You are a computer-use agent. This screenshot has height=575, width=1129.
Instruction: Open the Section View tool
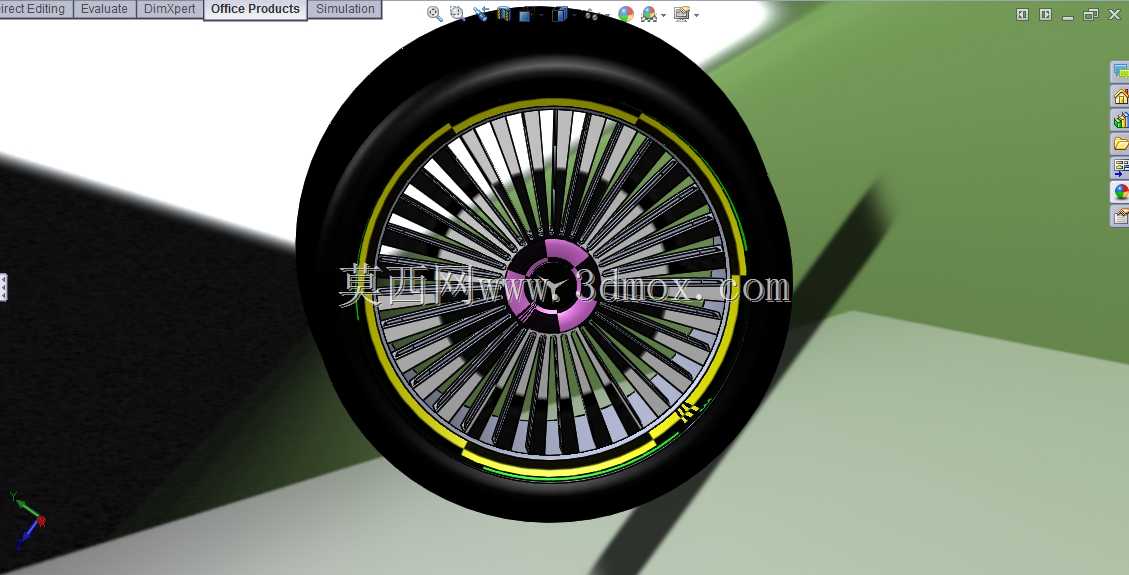503,14
